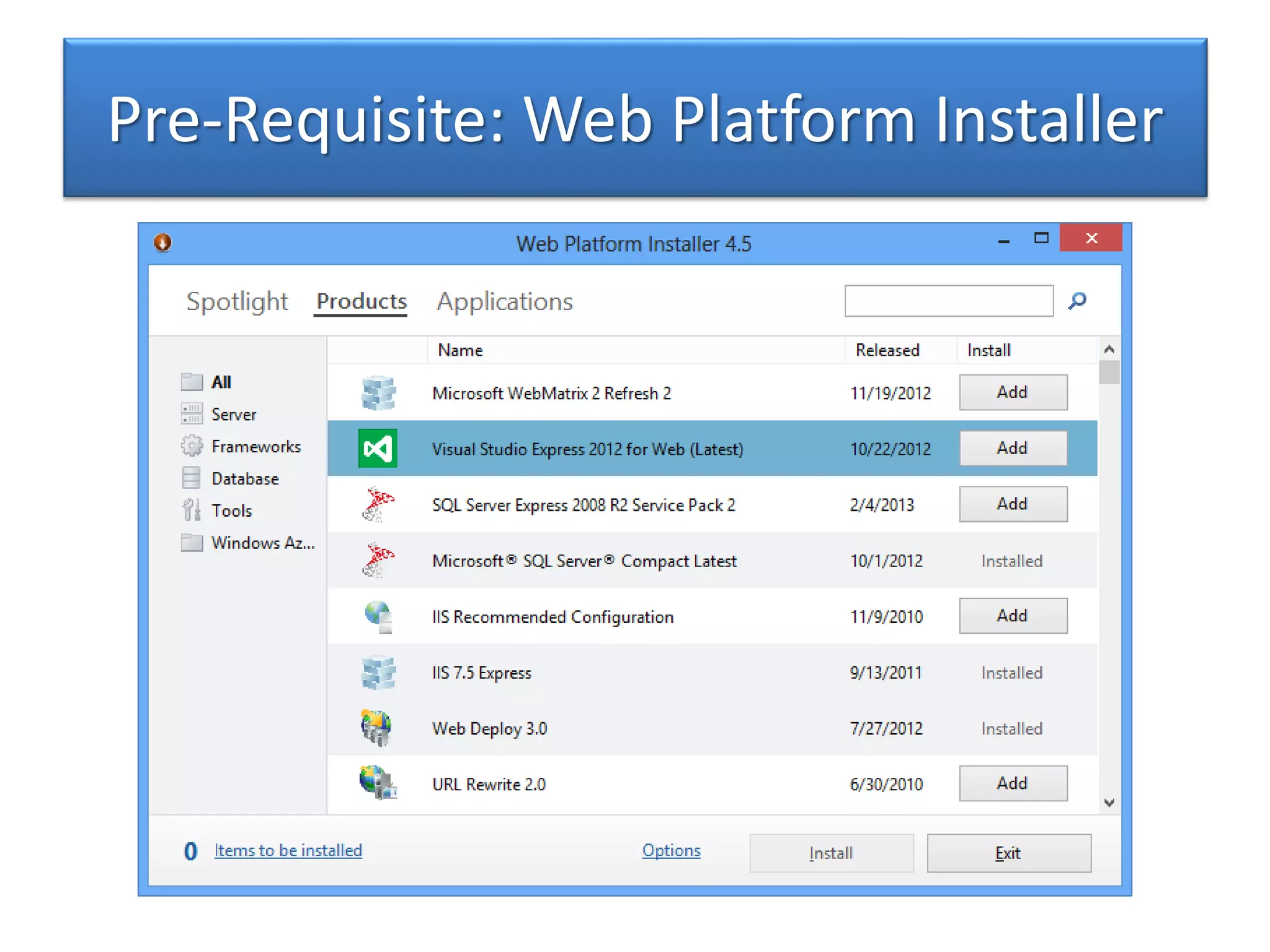Click the Tools wrench icon
Screen dimensions: 1270x952
(x=192, y=510)
